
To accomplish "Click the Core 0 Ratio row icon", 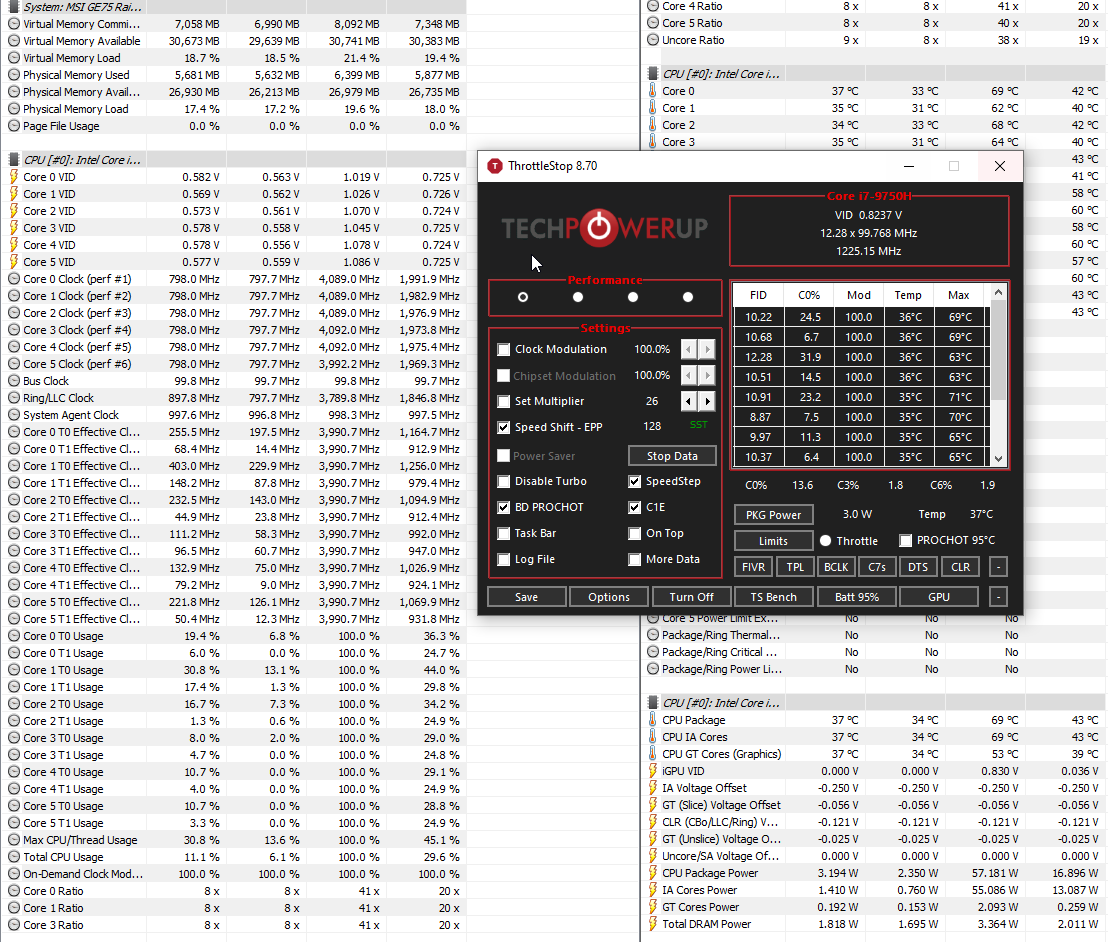I will 13,891.
